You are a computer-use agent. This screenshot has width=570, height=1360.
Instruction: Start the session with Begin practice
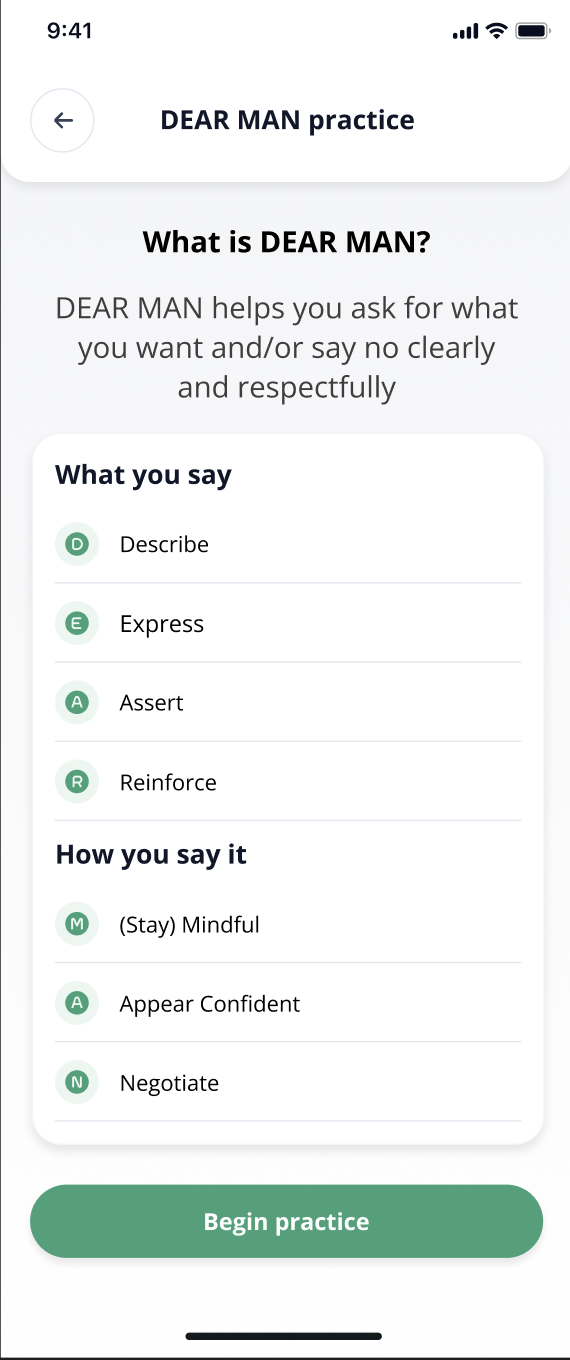point(286,1221)
